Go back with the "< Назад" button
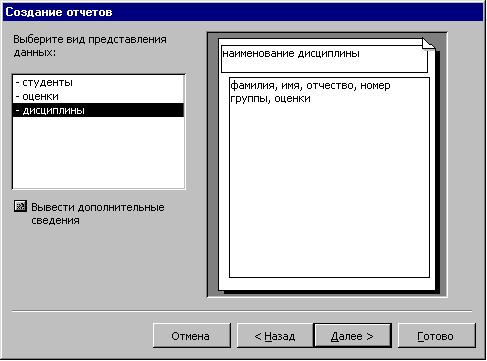487x361 pixels. tap(275, 335)
